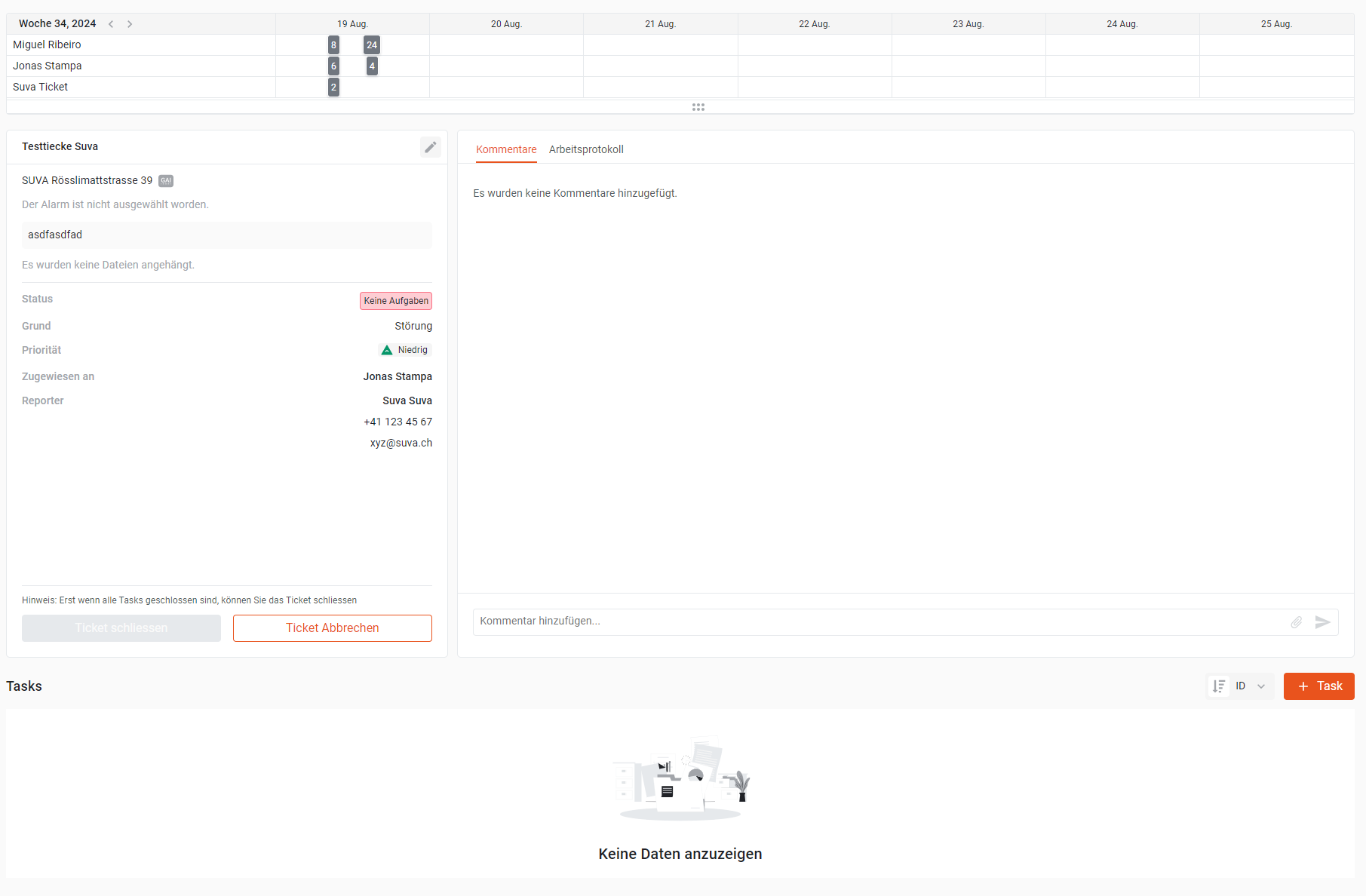Click the badge icon next to SUVA Rösslimattstrasse 39
Viewport: 1366px width, 896px height.
click(x=166, y=181)
